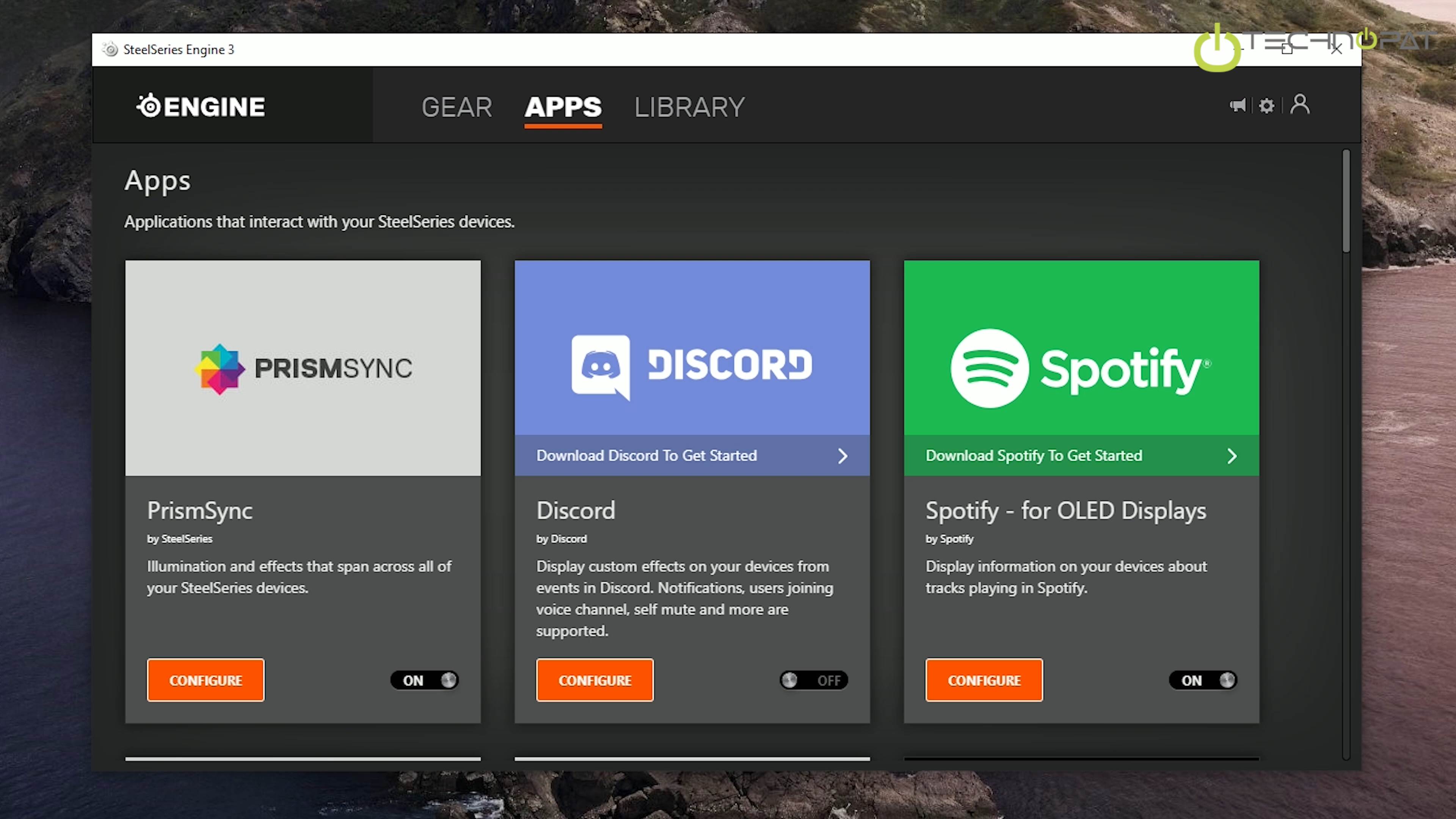Enable the Discord app toggle
This screenshot has width=1456, height=819.
(x=813, y=680)
